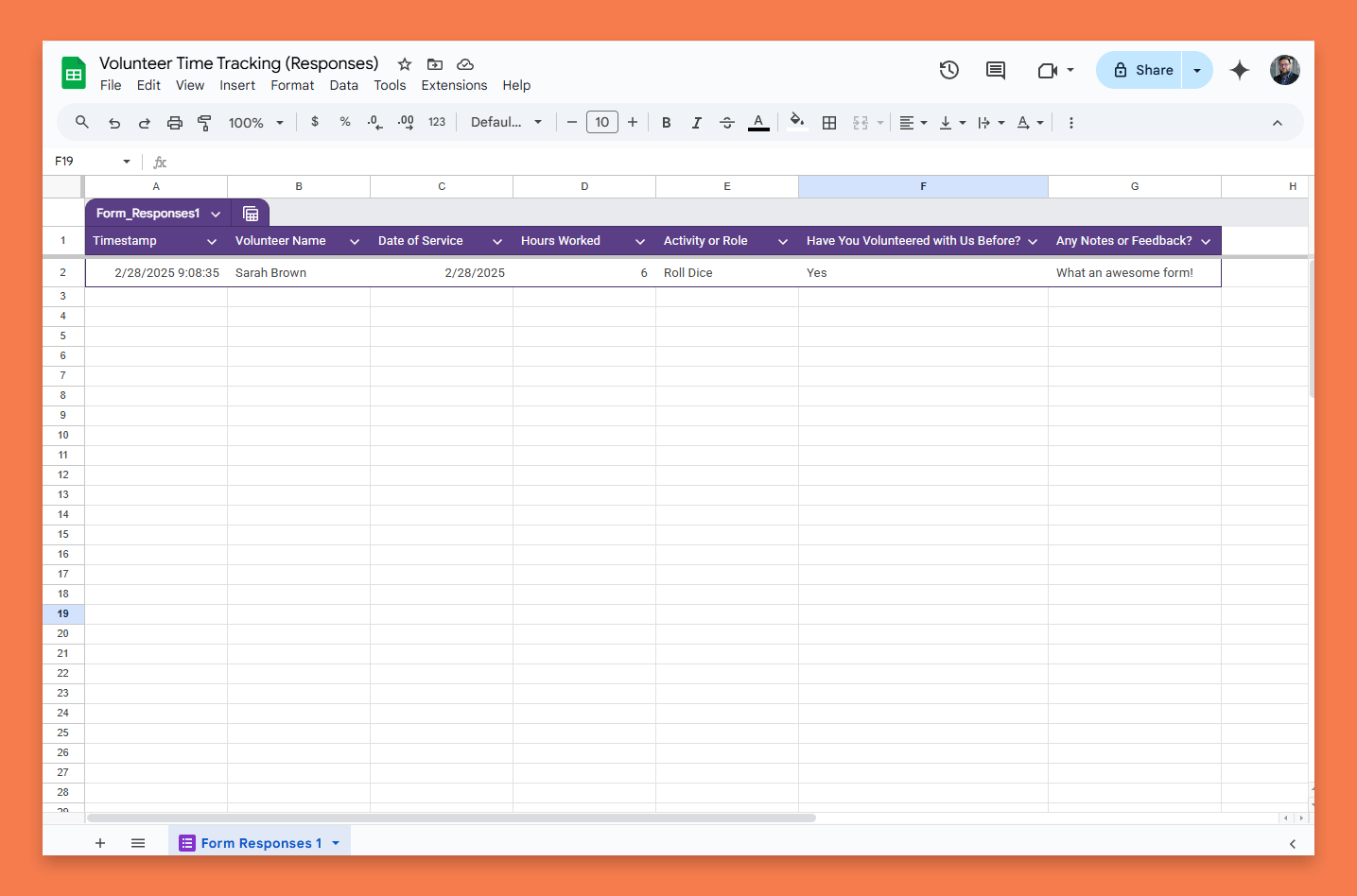Image resolution: width=1357 pixels, height=896 pixels.
Task: Add a new sheet with plus button
Action: 100,843
